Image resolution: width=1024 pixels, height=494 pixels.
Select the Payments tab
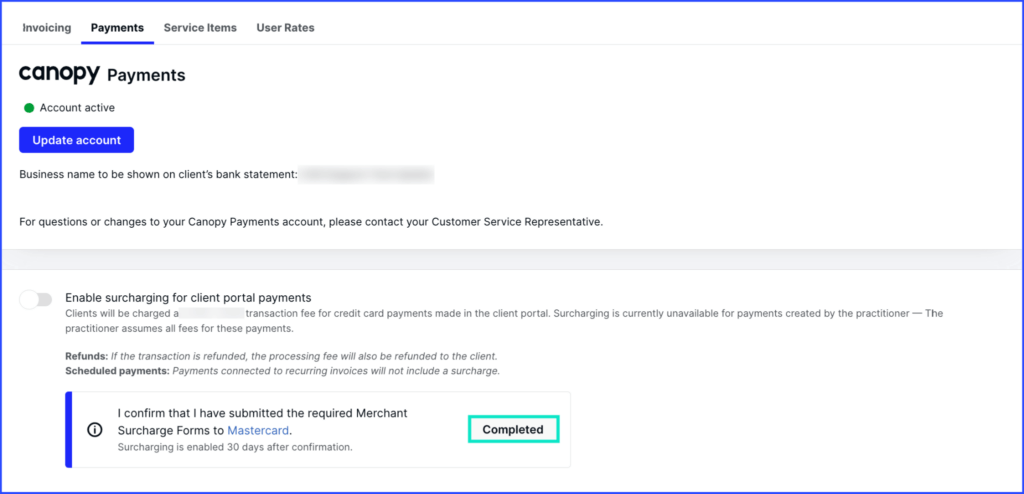click(117, 28)
